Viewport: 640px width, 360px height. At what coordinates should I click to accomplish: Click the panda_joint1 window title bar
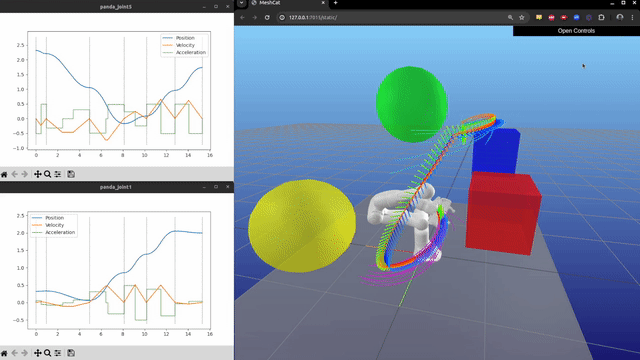point(116,187)
